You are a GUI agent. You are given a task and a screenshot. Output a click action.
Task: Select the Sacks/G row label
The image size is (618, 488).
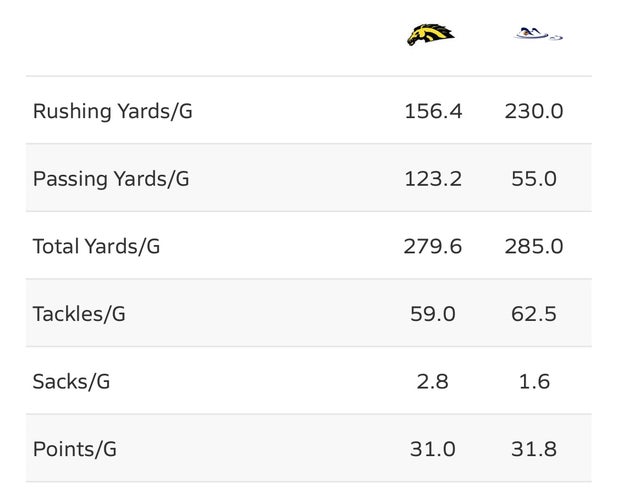point(71,381)
